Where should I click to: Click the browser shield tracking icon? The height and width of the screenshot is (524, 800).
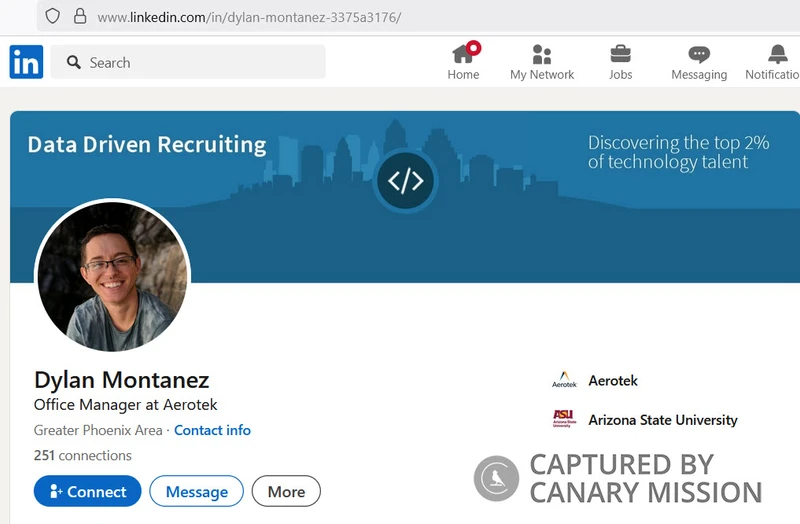pyautogui.click(x=53, y=16)
